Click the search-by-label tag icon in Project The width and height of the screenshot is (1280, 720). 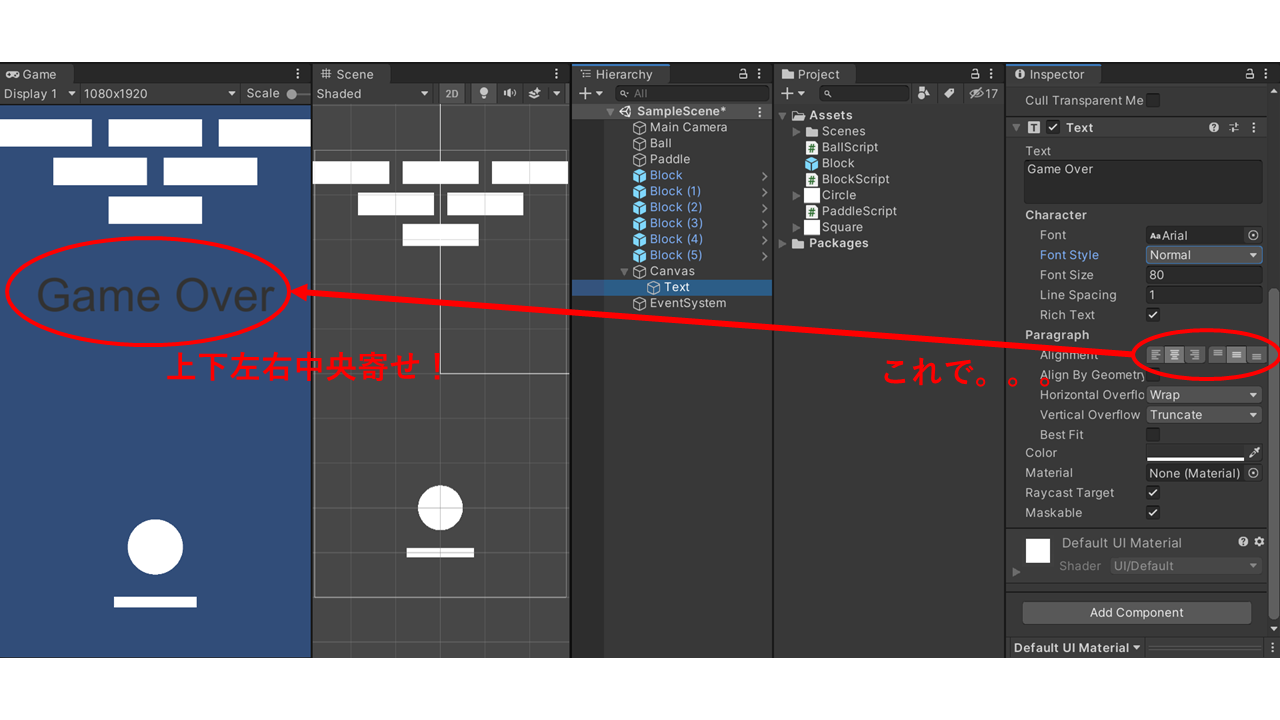pyautogui.click(x=948, y=93)
